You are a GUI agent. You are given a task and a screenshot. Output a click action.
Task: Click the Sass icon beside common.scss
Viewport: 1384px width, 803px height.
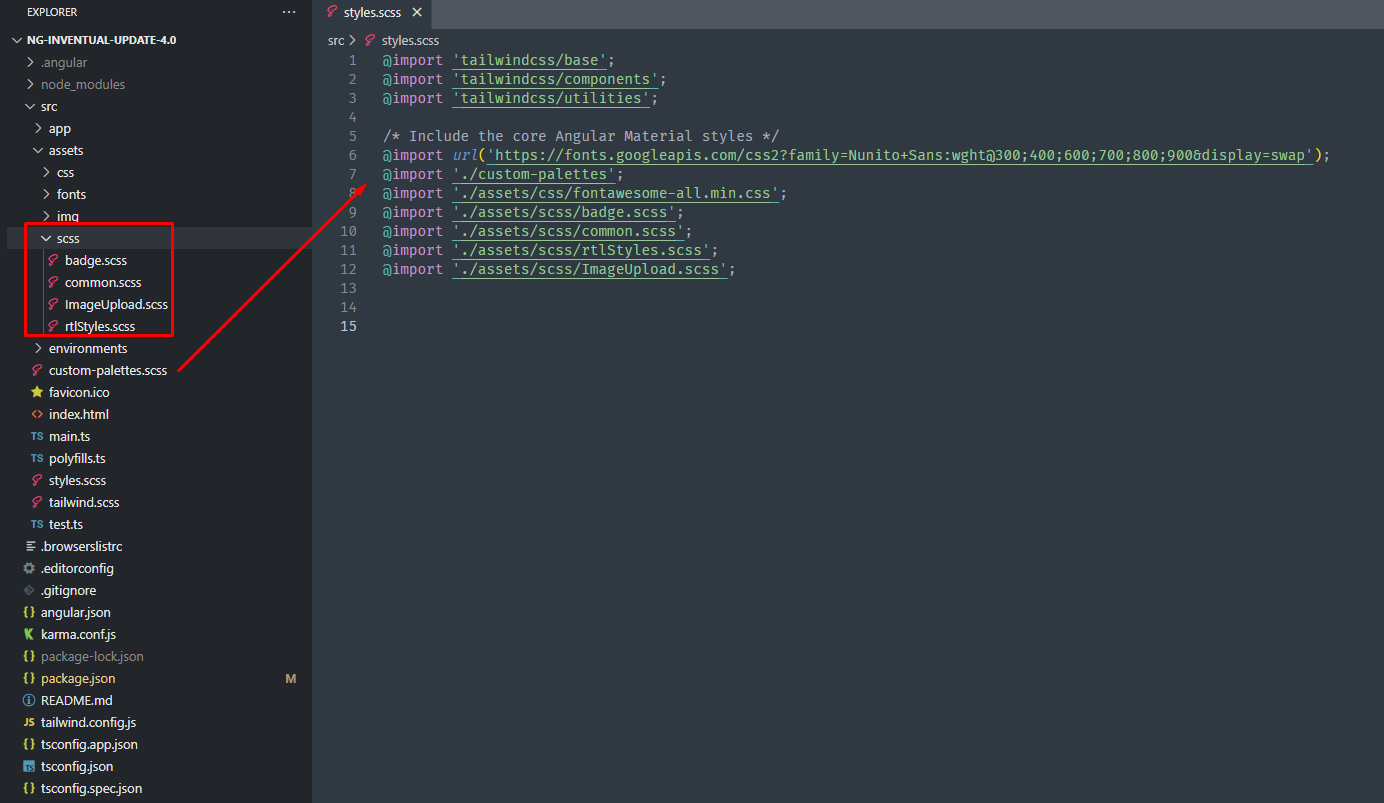[x=54, y=282]
